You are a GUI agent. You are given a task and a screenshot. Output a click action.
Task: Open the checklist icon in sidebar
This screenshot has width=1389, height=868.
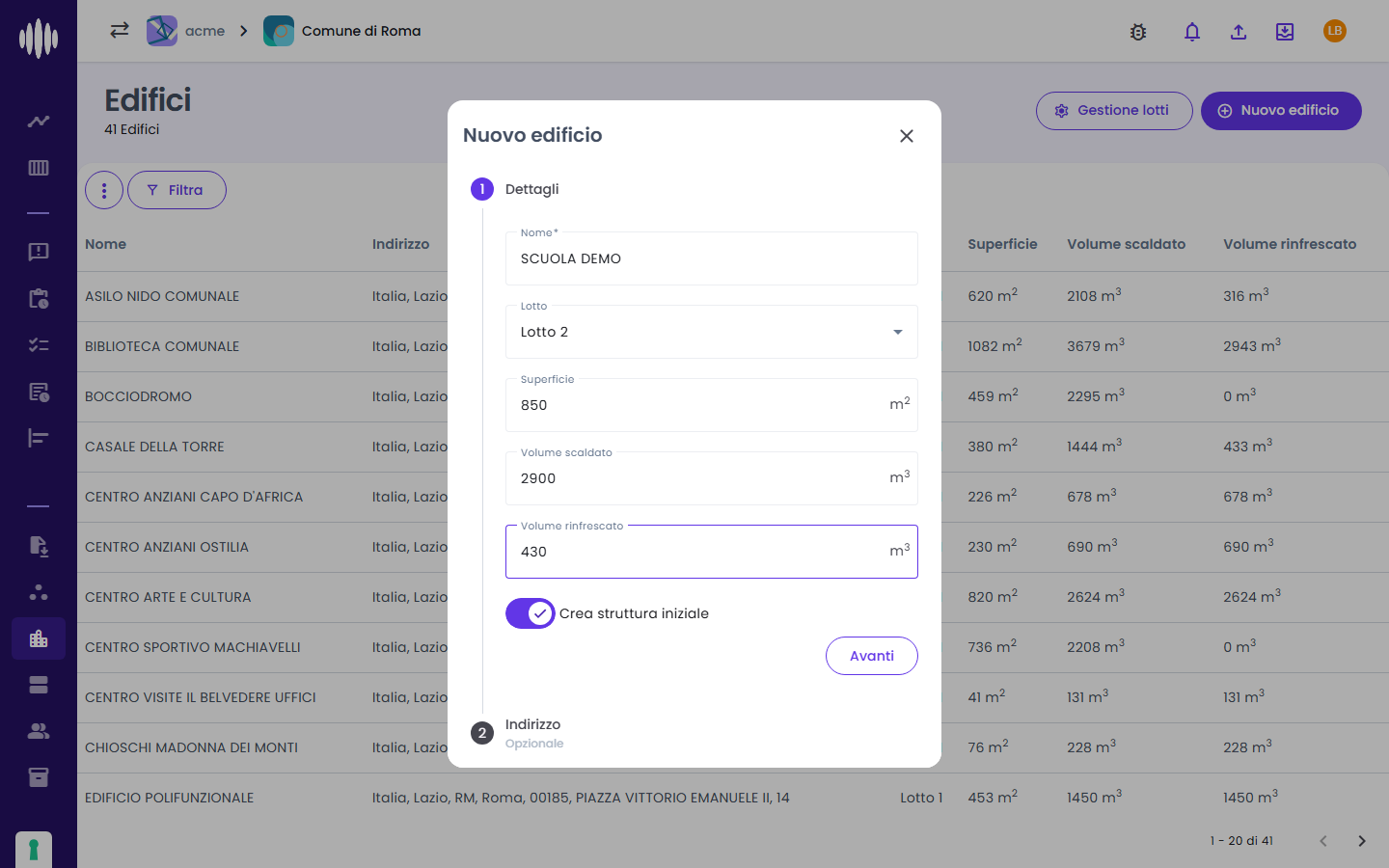click(x=39, y=344)
